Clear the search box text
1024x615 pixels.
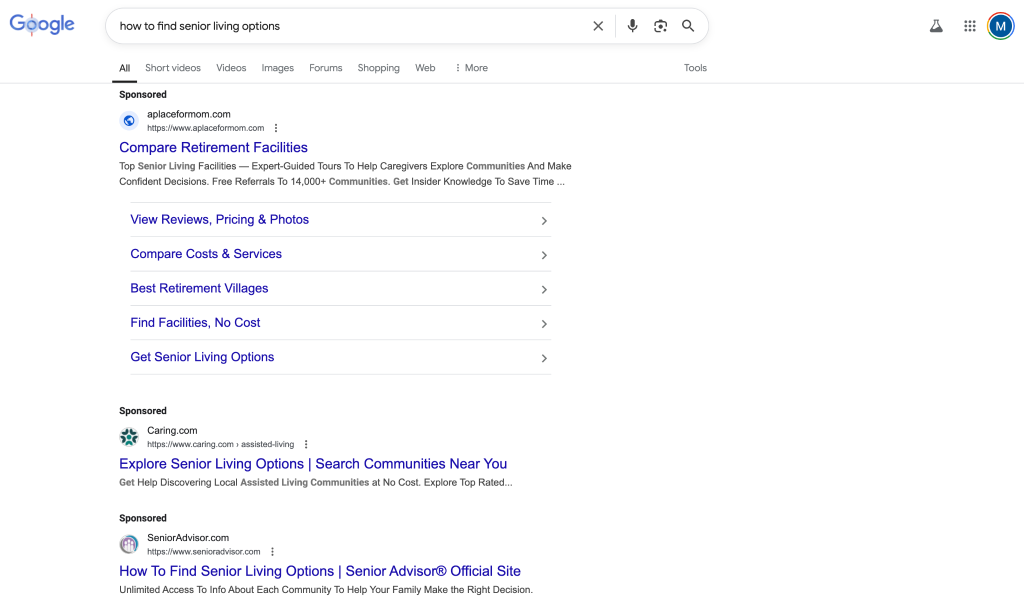598,26
